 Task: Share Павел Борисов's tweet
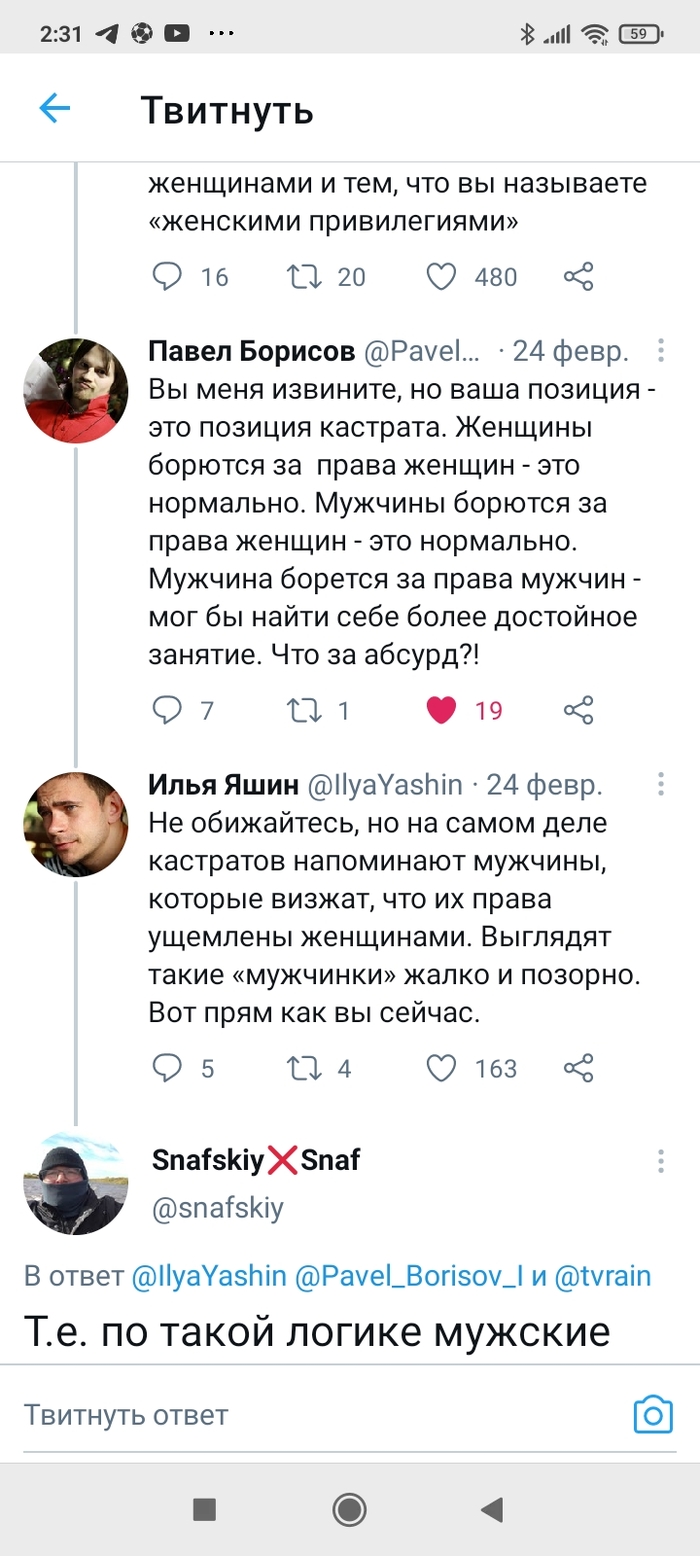click(579, 710)
